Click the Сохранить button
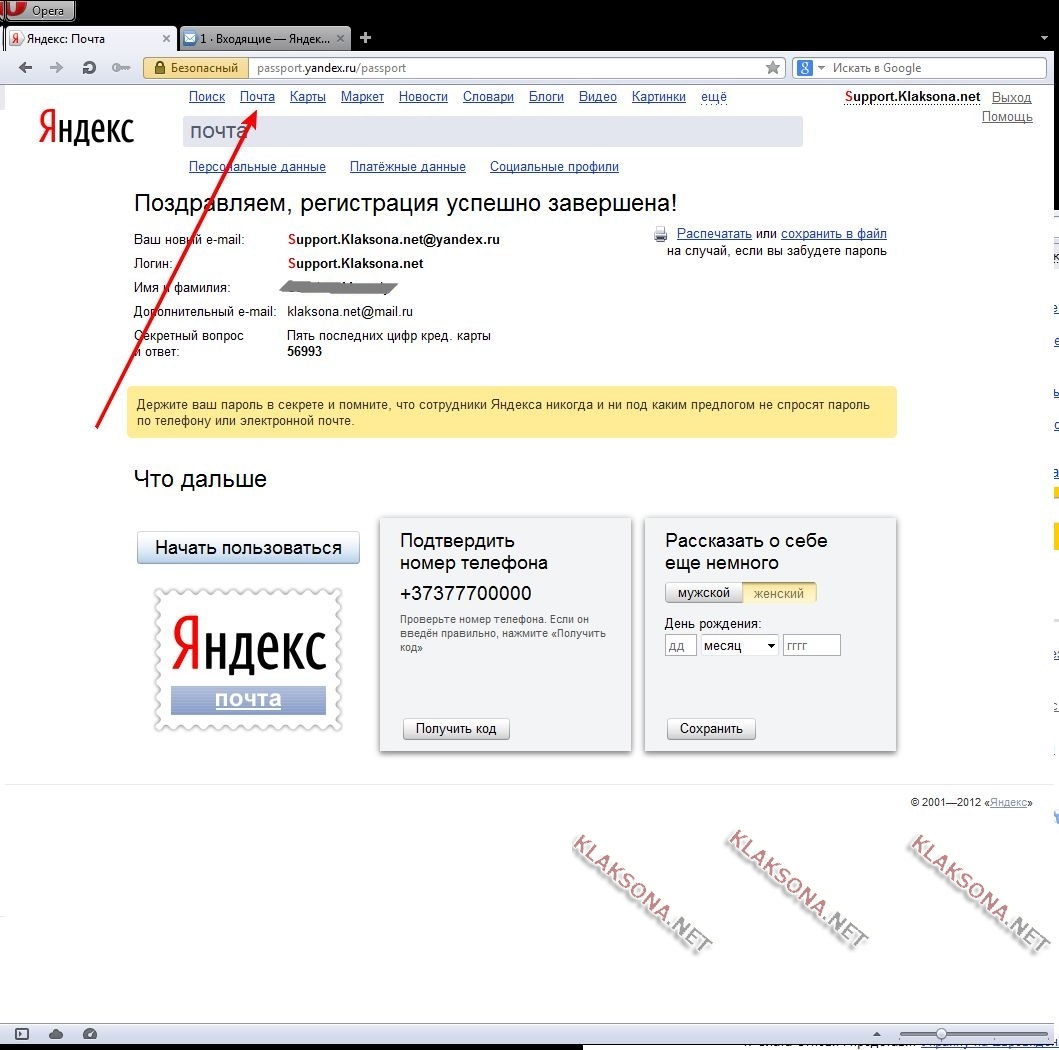The height and width of the screenshot is (1050, 1059). 711,729
